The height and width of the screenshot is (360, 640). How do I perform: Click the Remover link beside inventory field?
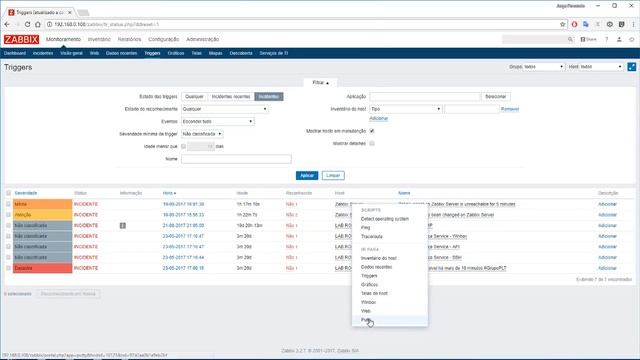click(510, 109)
